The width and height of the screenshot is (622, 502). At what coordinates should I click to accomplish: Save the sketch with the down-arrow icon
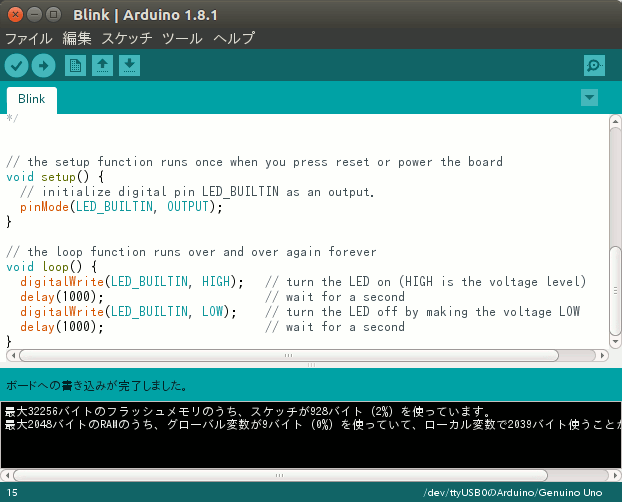[129, 65]
